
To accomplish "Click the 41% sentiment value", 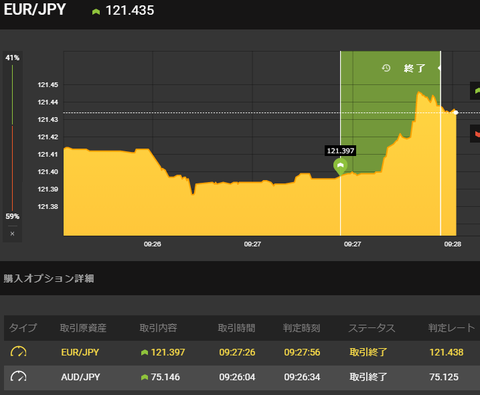I will [x=12, y=58].
